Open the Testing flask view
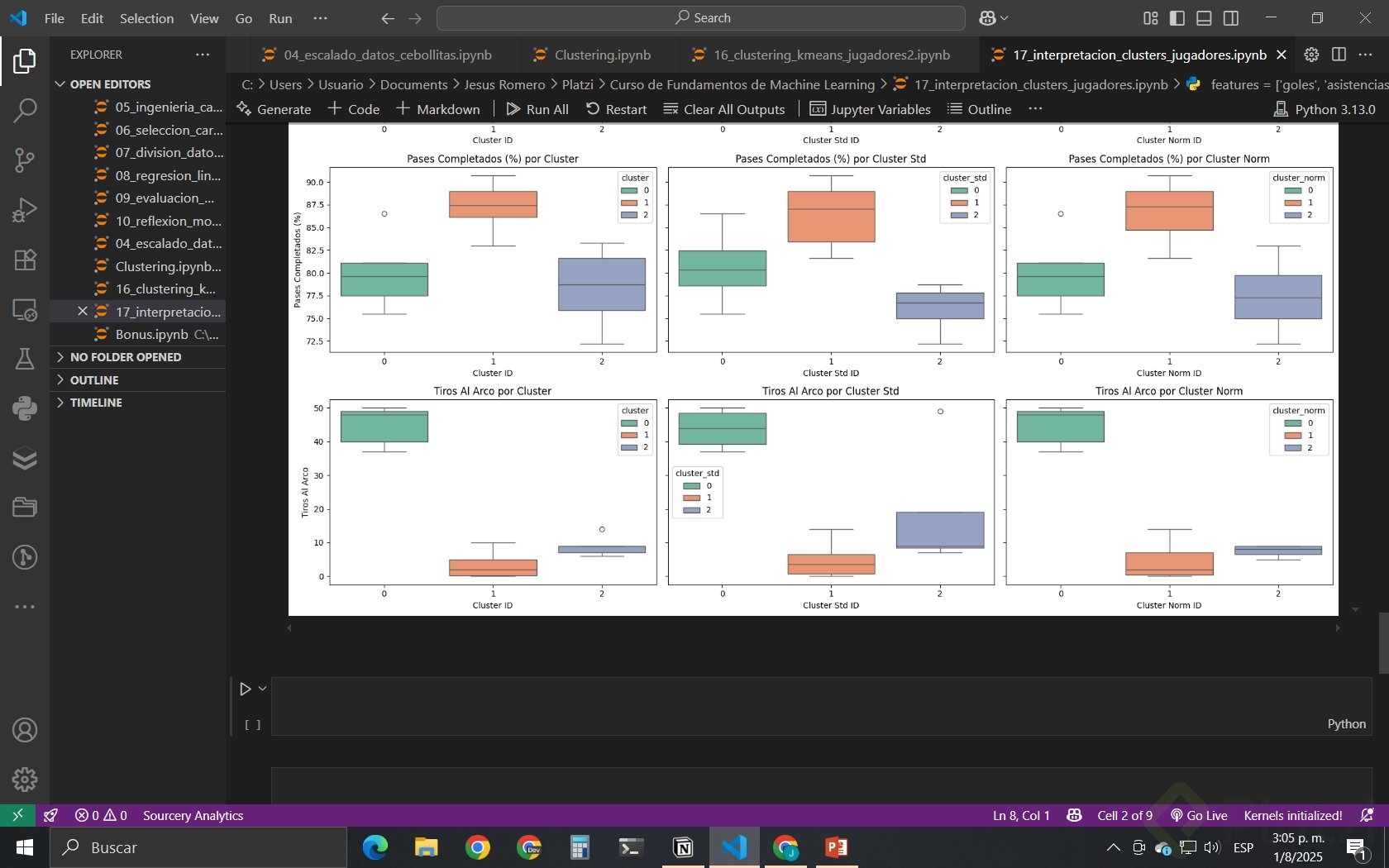 [25, 359]
